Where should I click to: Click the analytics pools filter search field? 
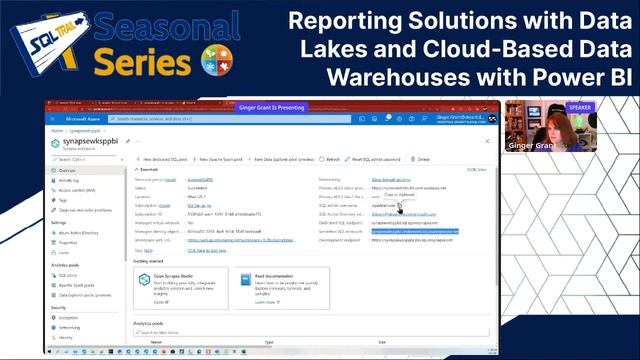(311, 333)
